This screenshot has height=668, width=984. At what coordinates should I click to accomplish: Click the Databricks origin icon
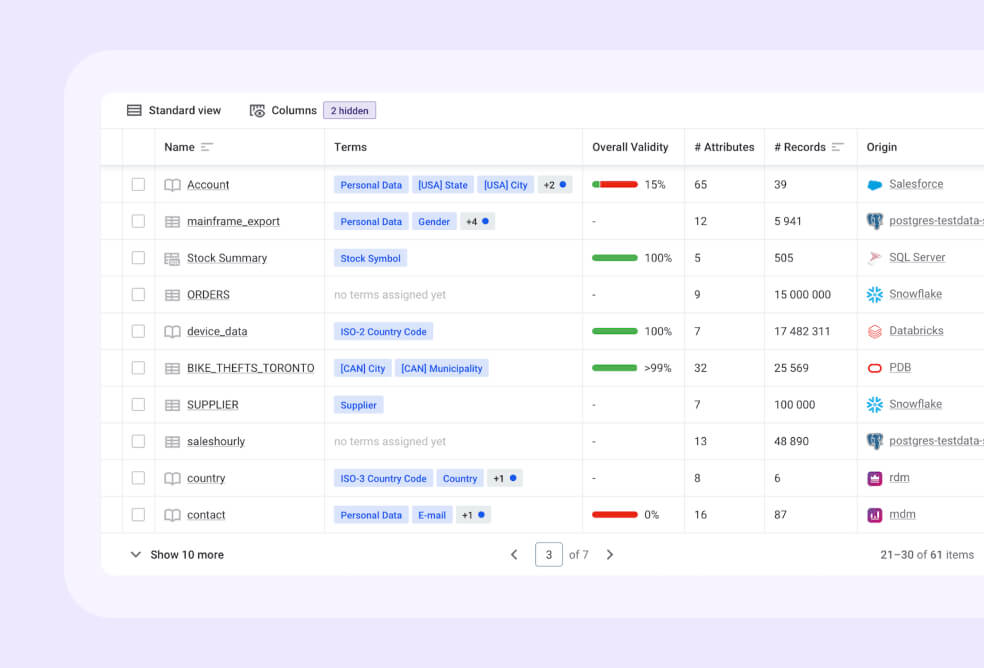coord(875,331)
